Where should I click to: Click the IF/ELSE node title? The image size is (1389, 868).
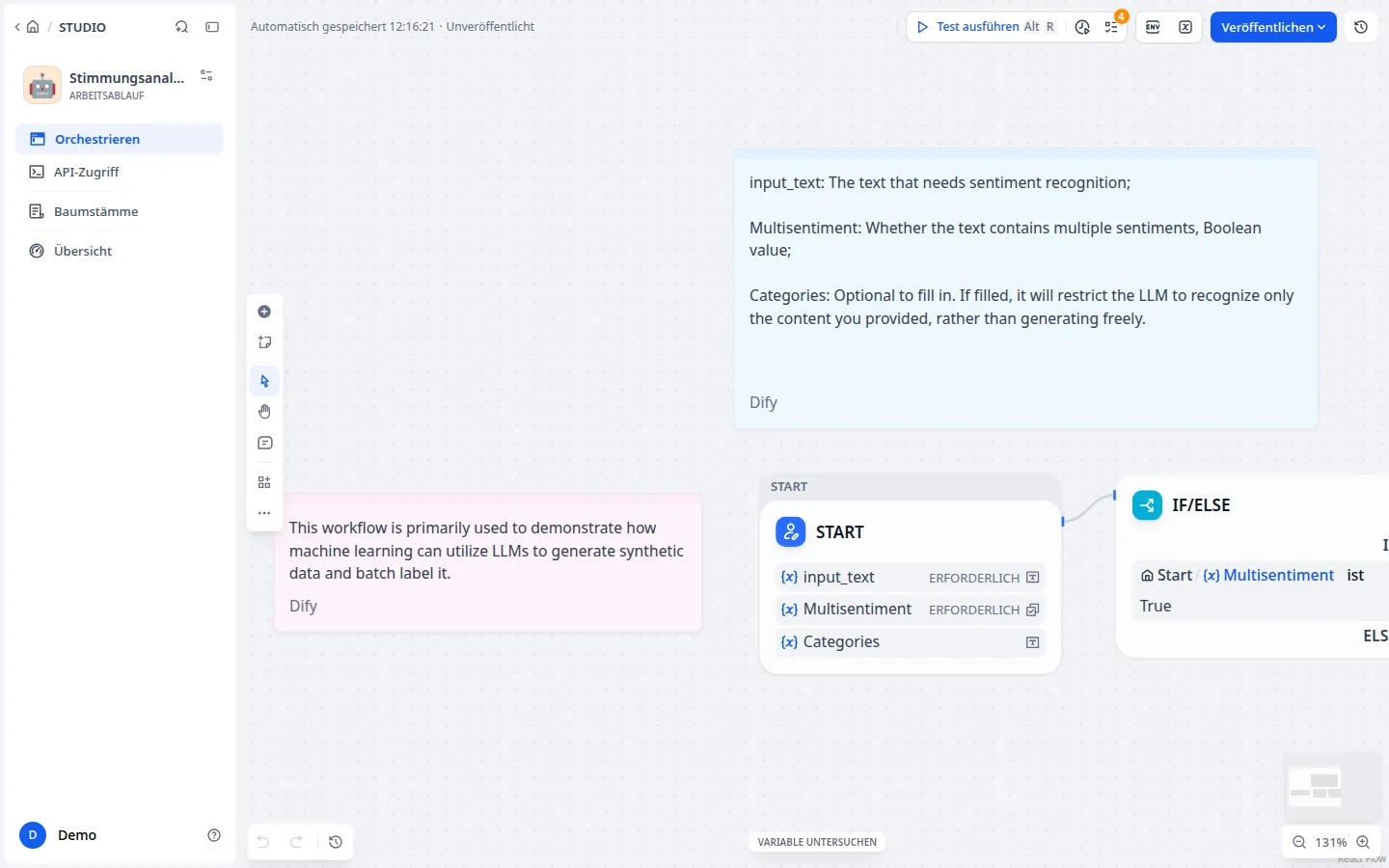(1201, 504)
